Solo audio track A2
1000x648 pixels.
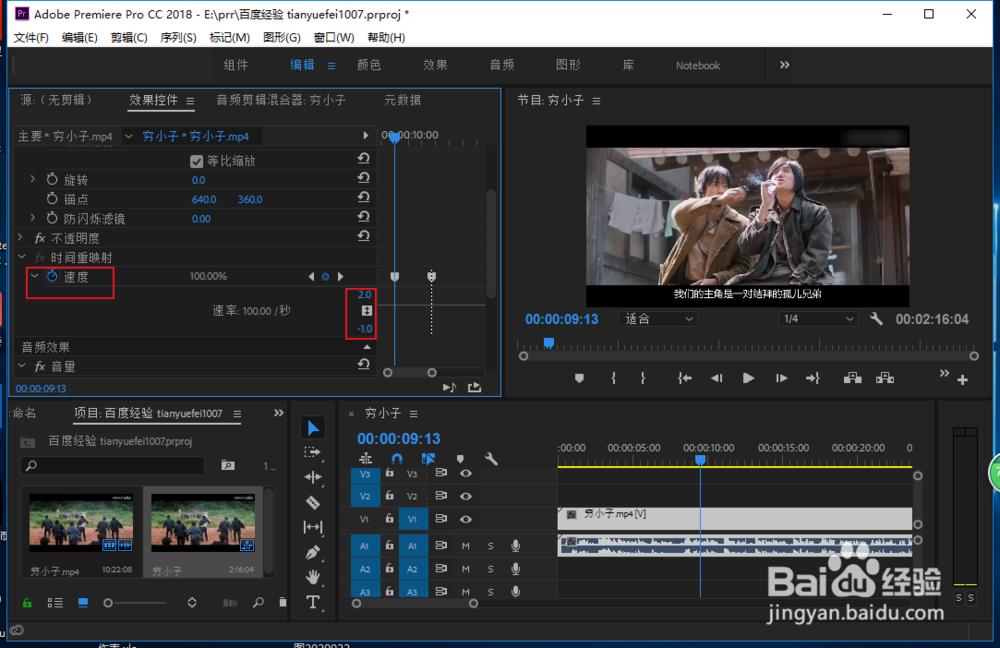490,569
